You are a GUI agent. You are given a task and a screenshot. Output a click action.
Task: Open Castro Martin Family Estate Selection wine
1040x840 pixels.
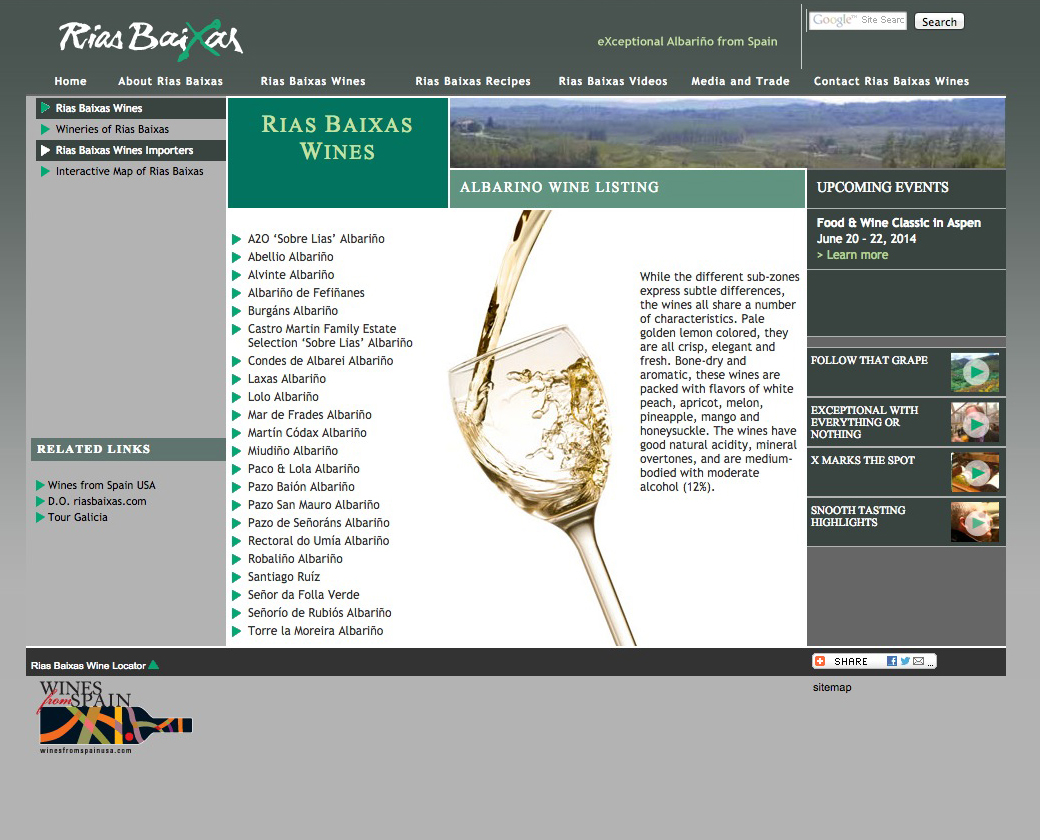(x=330, y=336)
